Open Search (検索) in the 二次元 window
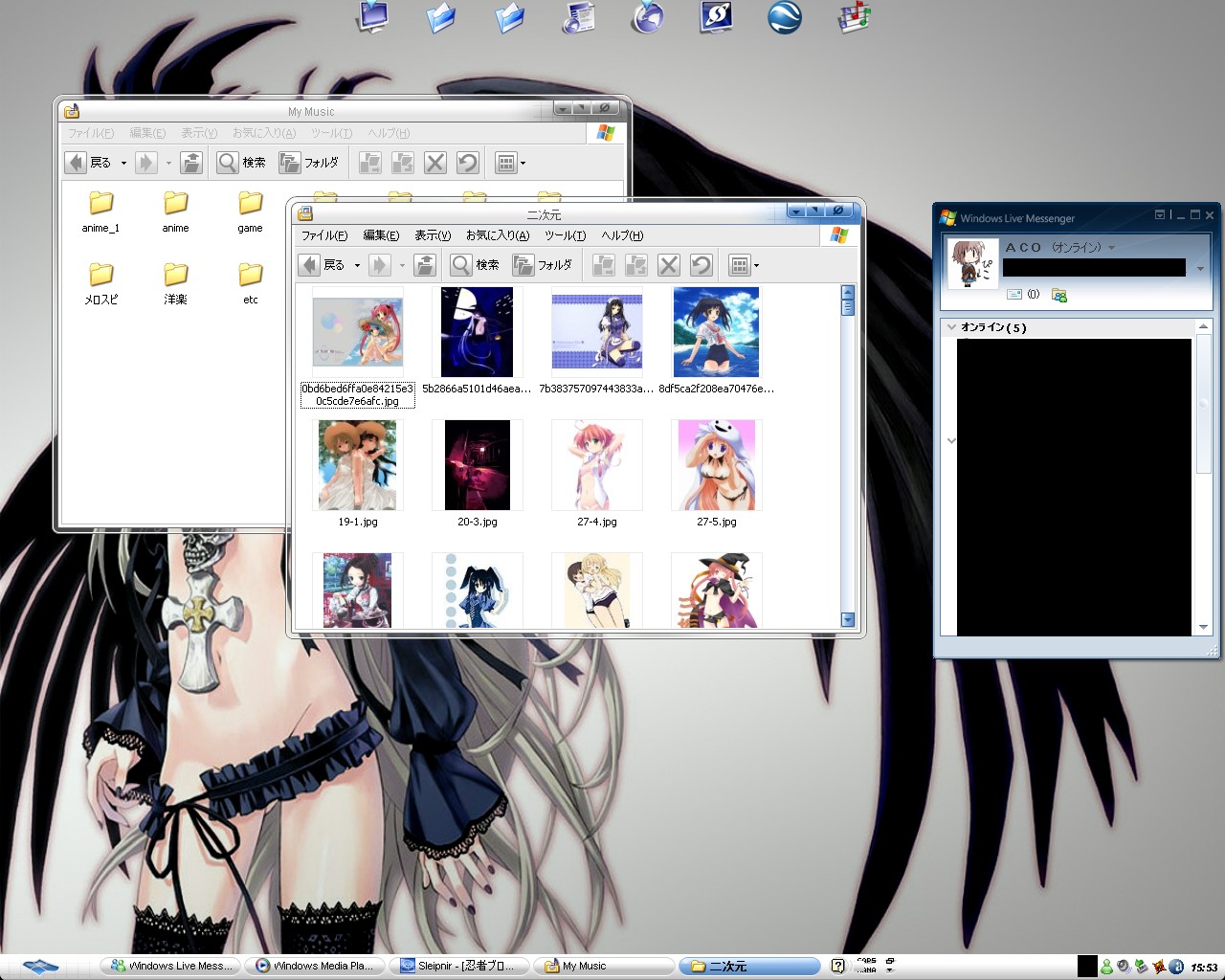 click(475, 265)
